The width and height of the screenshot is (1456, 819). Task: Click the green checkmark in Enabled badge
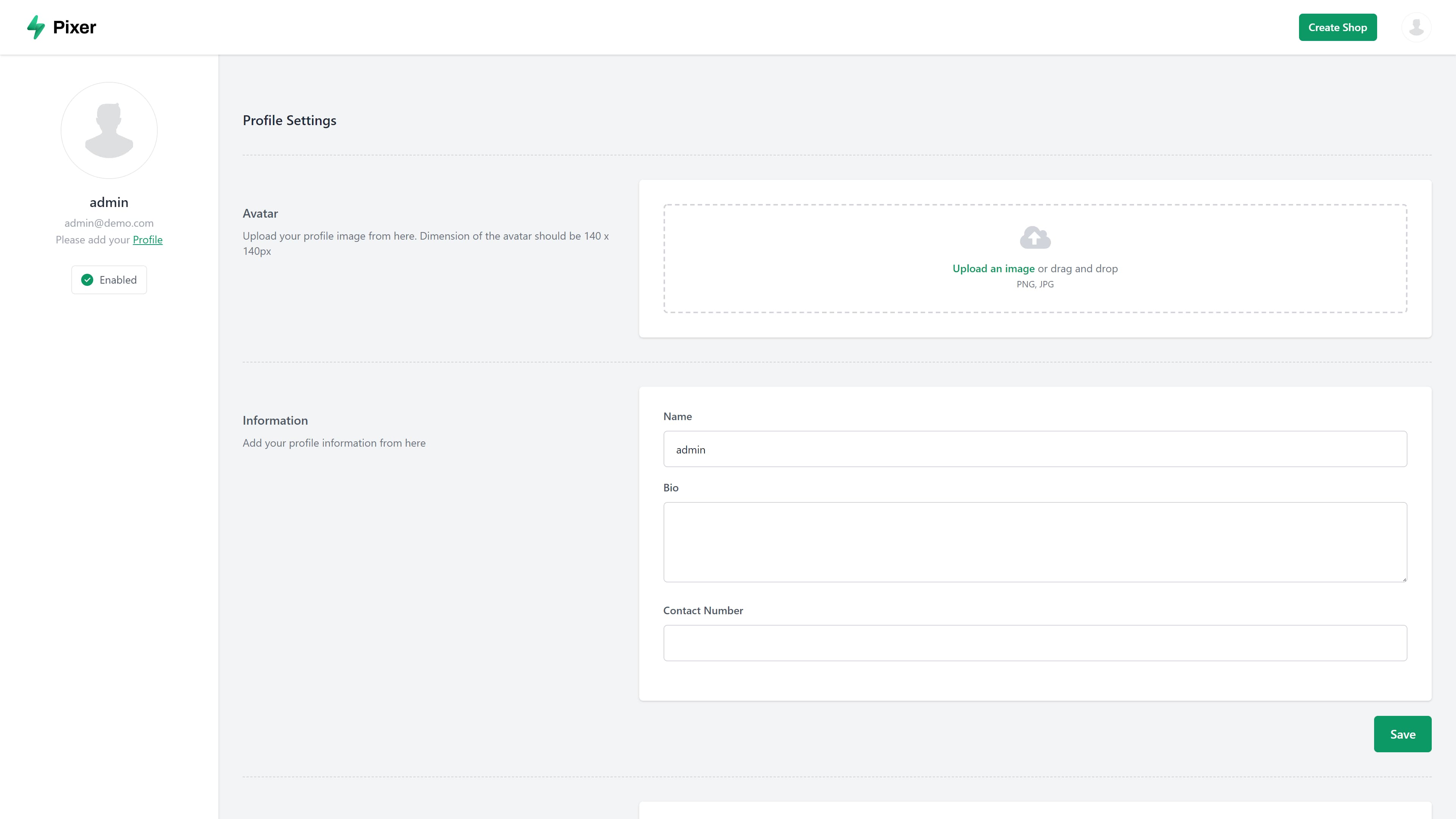click(x=87, y=280)
